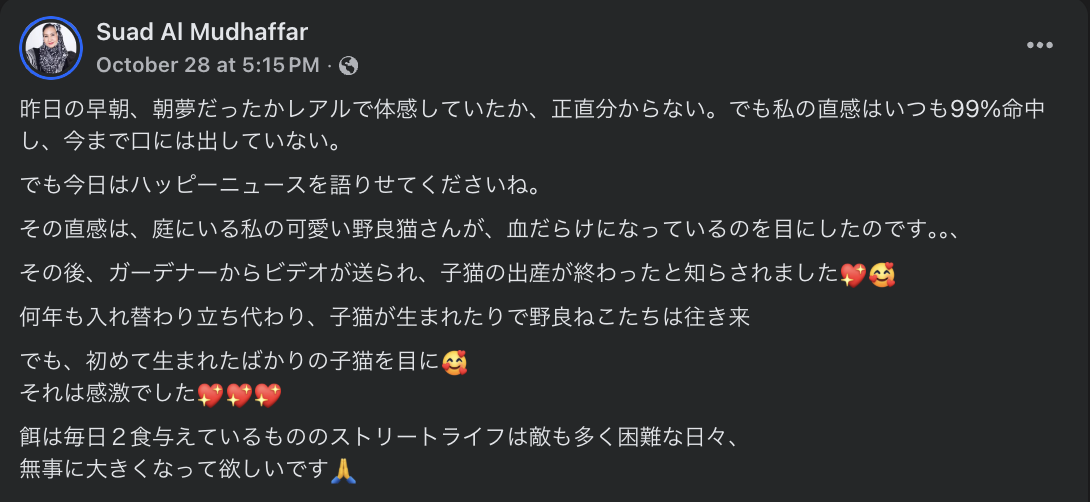This screenshot has width=1090, height=502.
Task: Click the folded hands emoji at post end
Action: (343, 468)
